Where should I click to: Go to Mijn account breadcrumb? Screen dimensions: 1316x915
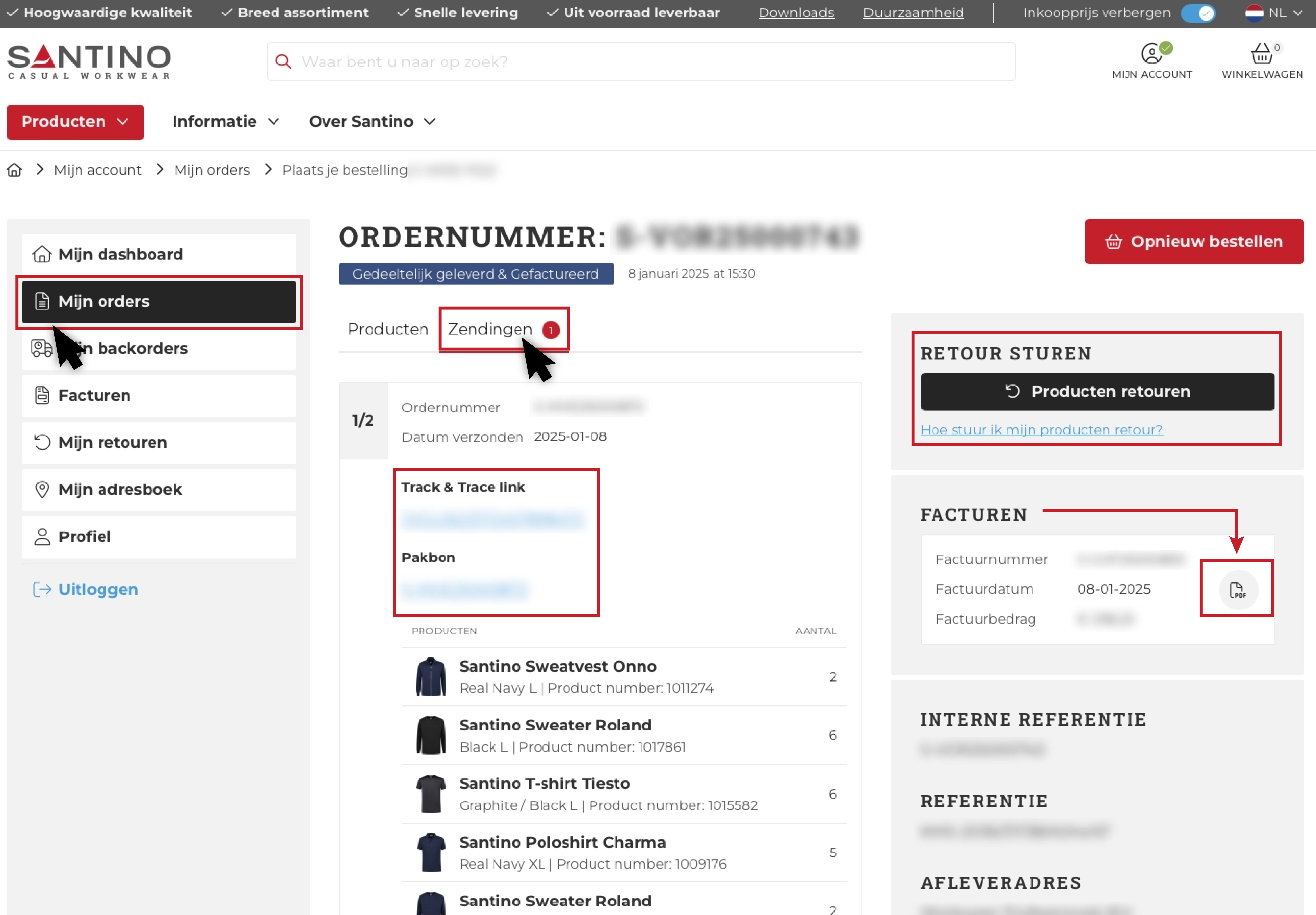coord(98,170)
